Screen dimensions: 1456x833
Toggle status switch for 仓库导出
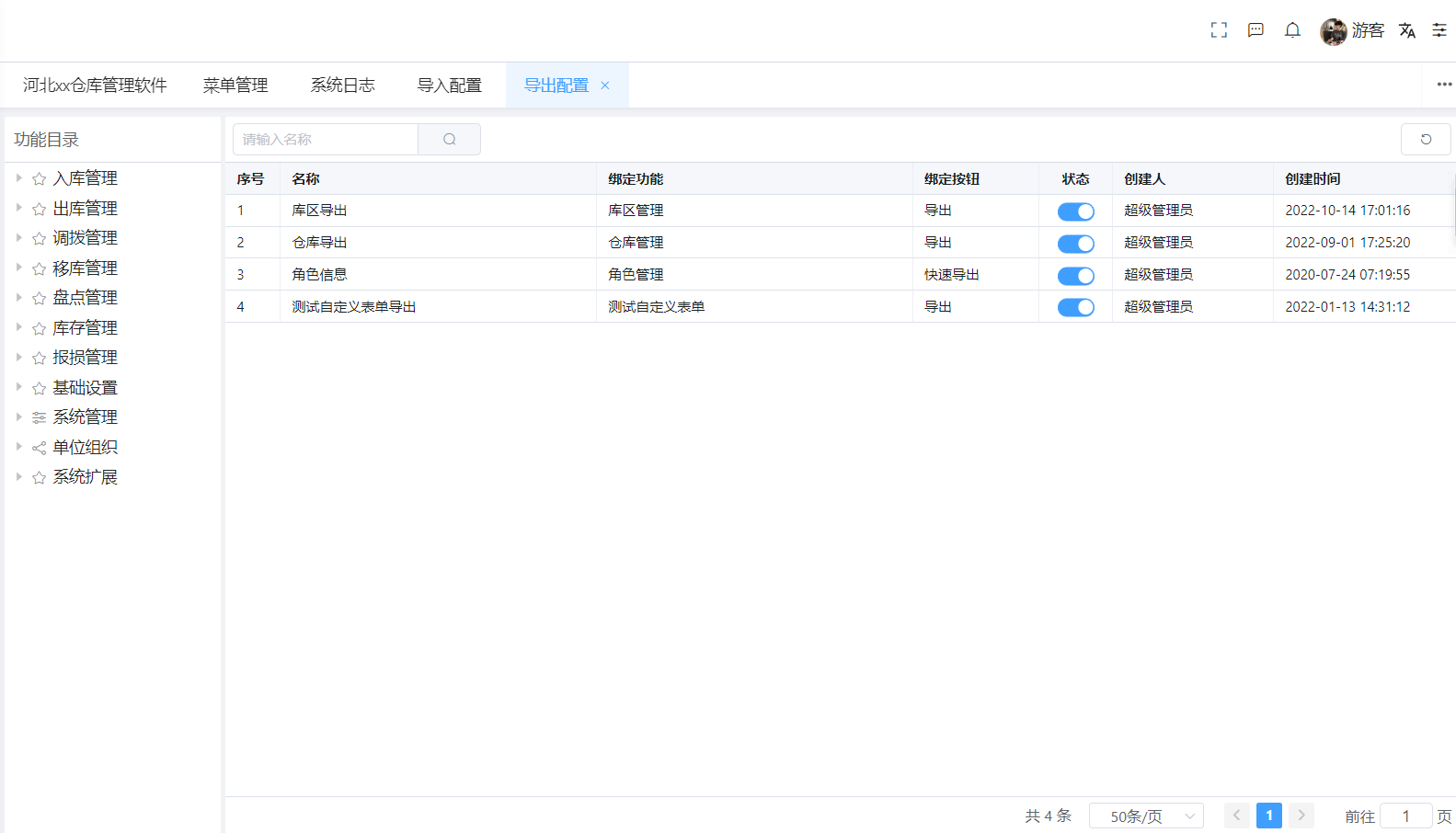point(1075,244)
